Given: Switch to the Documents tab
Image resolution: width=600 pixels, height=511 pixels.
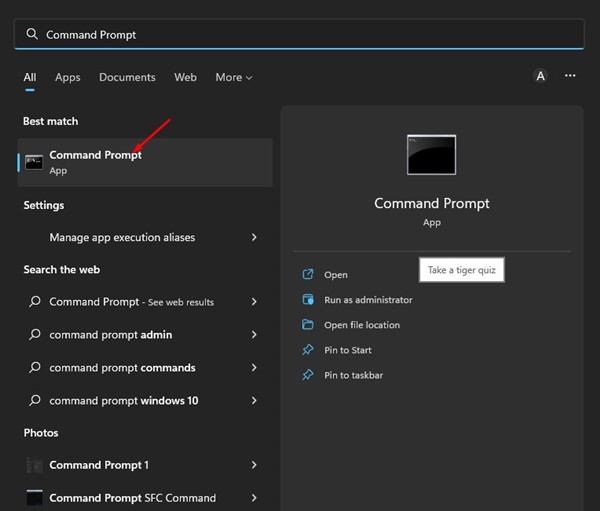Looking at the screenshot, I should (x=127, y=77).
